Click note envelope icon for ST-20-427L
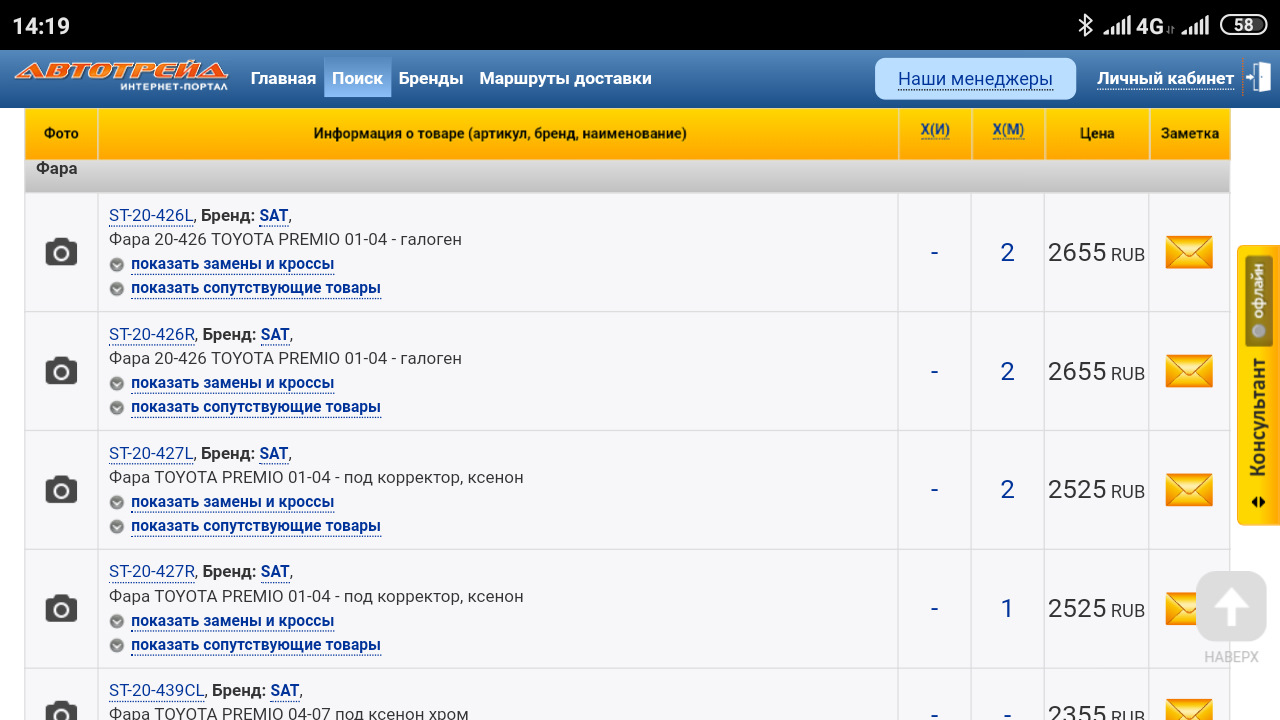Image resolution: width=1280 pixels, height=720 pixels. [x=1189, y=490]
